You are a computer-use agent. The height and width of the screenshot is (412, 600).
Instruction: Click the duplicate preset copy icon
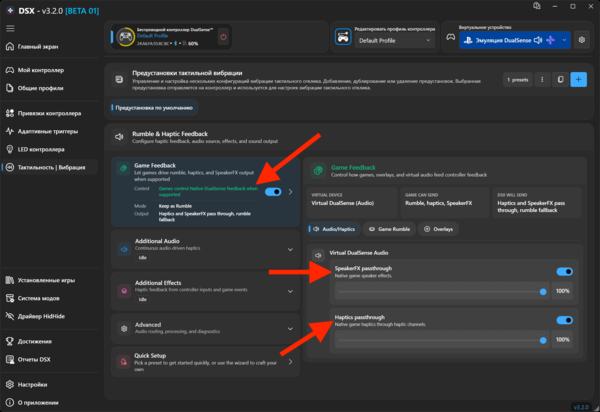click(560, 80)
